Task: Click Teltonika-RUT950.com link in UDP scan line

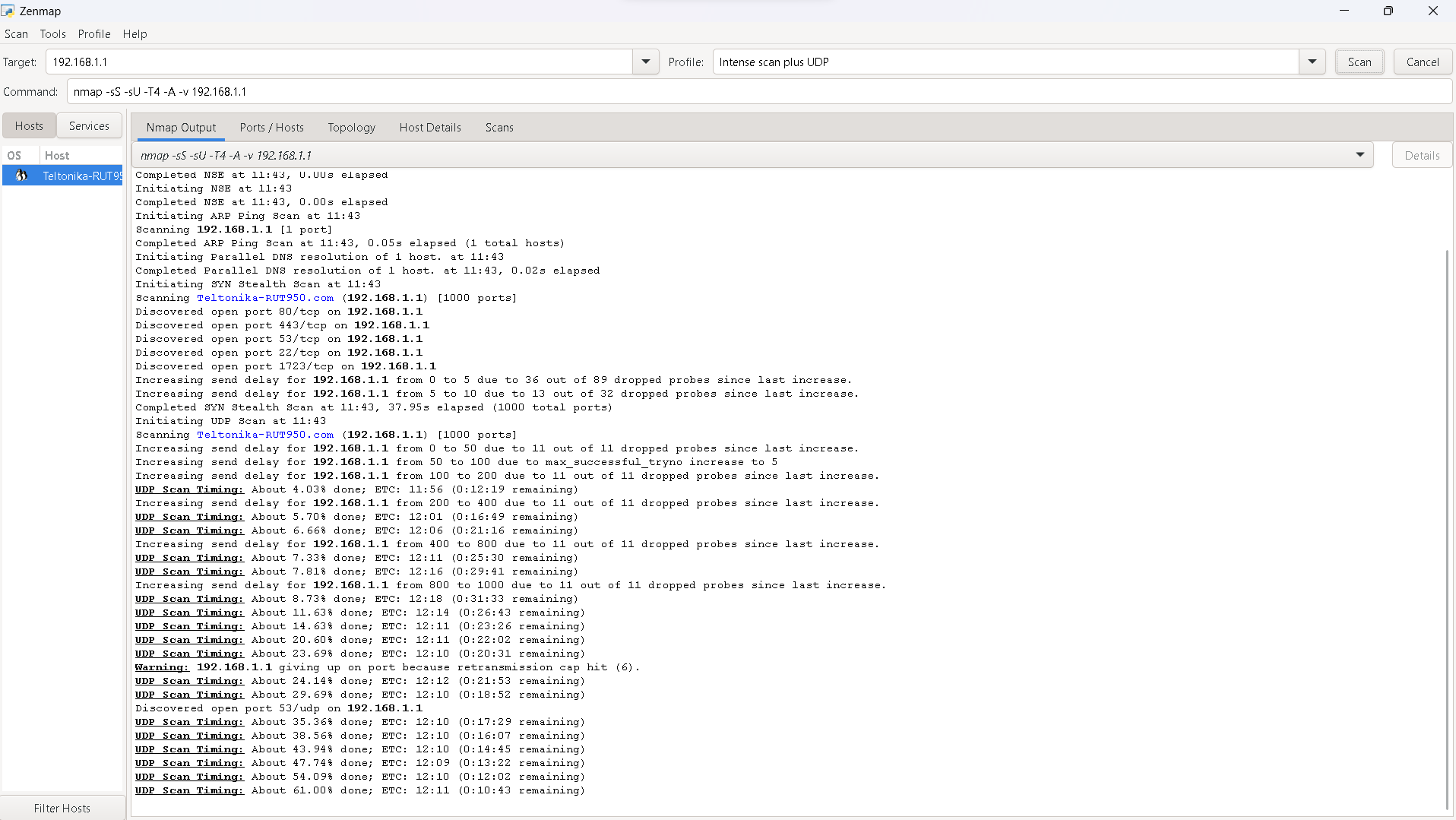Action: tap(265, 435)
